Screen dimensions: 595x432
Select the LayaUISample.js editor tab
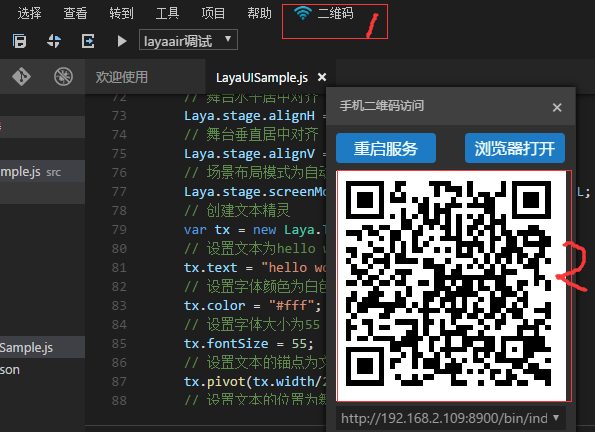pos(262,77)
